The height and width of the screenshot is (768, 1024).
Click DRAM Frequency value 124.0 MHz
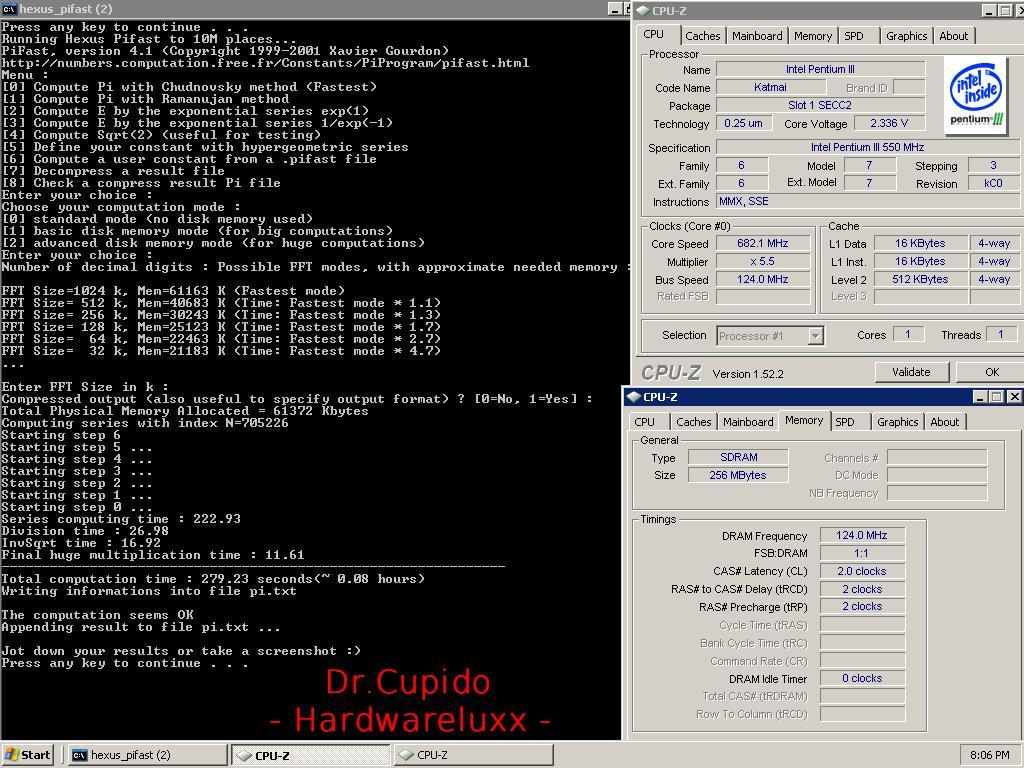coord(862,536)
